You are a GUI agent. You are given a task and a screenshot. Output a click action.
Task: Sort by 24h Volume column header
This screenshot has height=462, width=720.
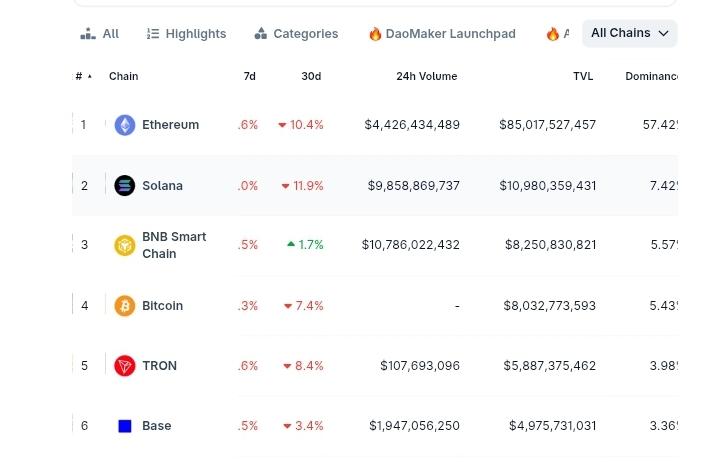[426, 76]
